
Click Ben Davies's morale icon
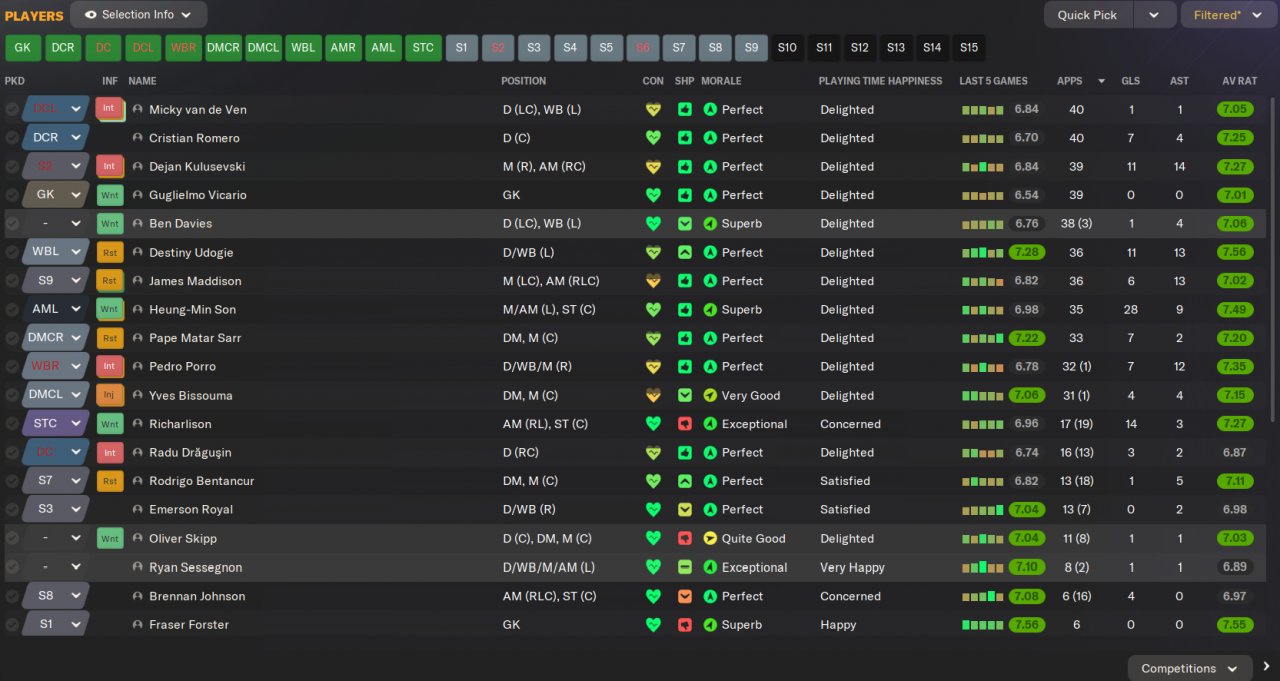click(710, 224)
